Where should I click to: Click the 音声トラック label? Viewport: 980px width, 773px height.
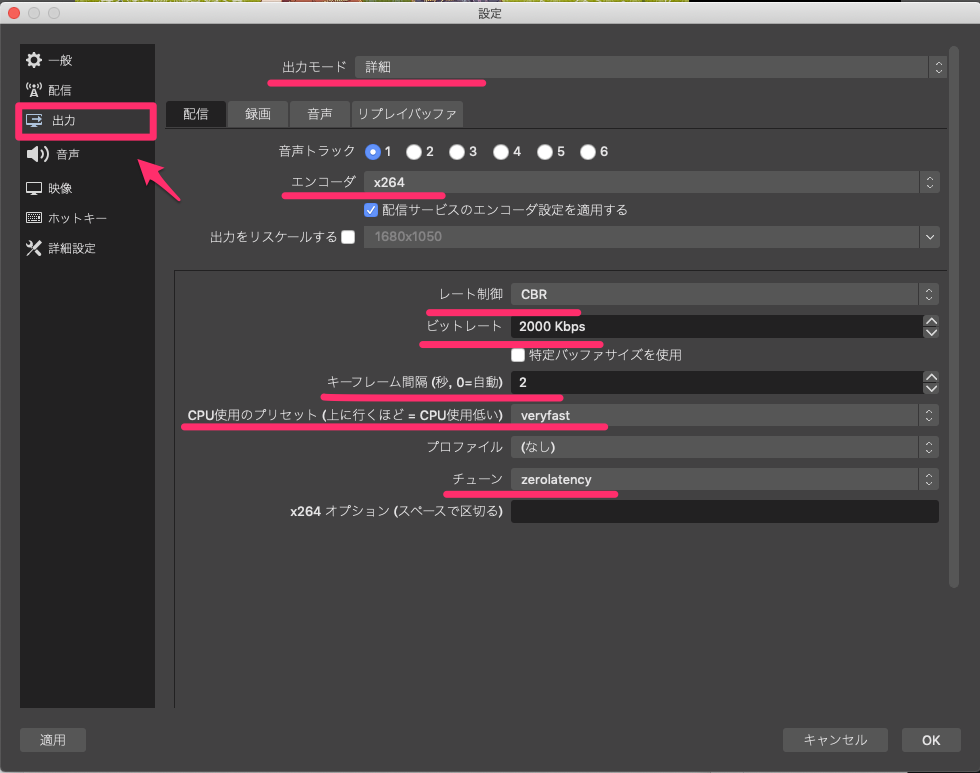316,151
